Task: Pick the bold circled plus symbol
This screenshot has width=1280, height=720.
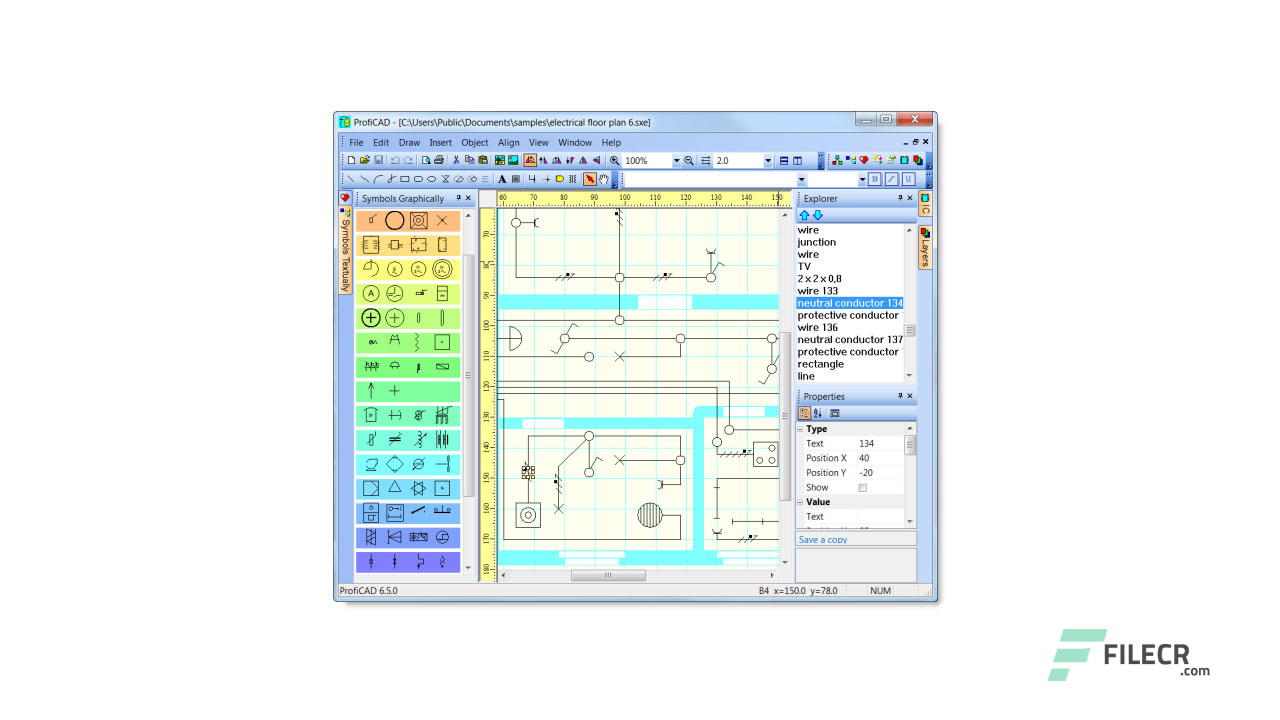Action: [371, 318]
